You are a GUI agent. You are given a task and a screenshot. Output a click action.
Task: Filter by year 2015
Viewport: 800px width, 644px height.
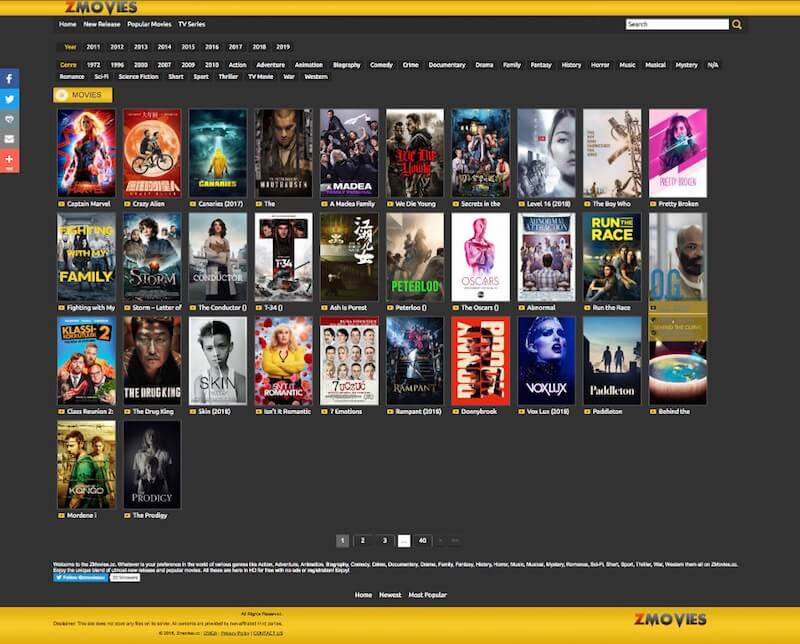coord(188,47)
